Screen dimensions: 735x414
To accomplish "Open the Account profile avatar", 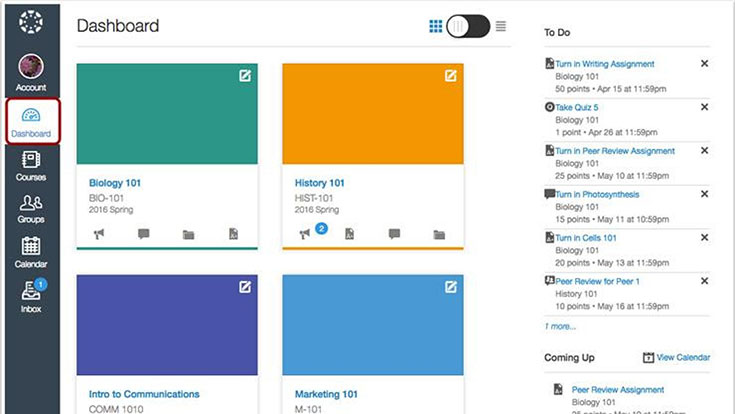I will [31, 67].
